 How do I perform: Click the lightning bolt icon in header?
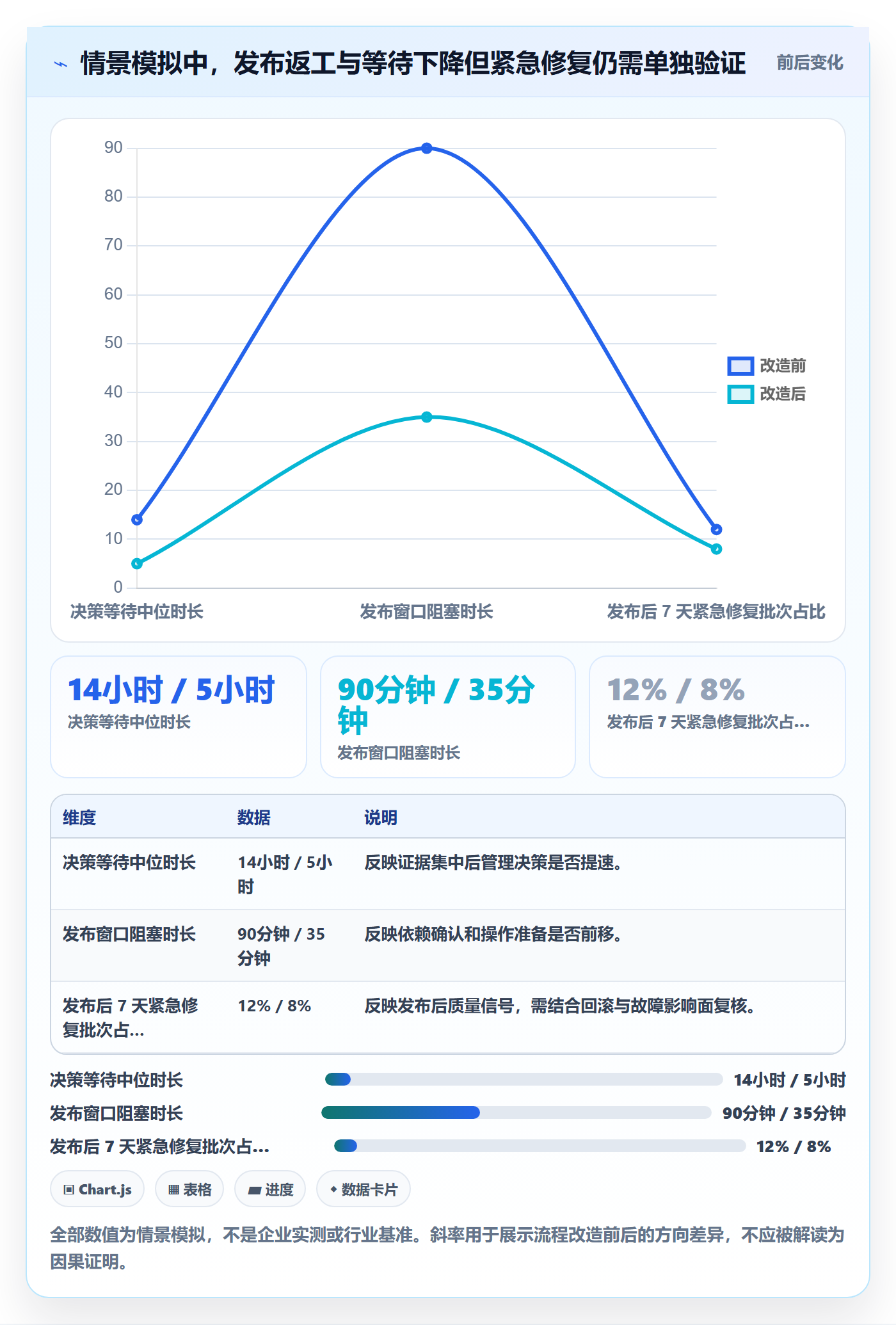tap(61, 63)
